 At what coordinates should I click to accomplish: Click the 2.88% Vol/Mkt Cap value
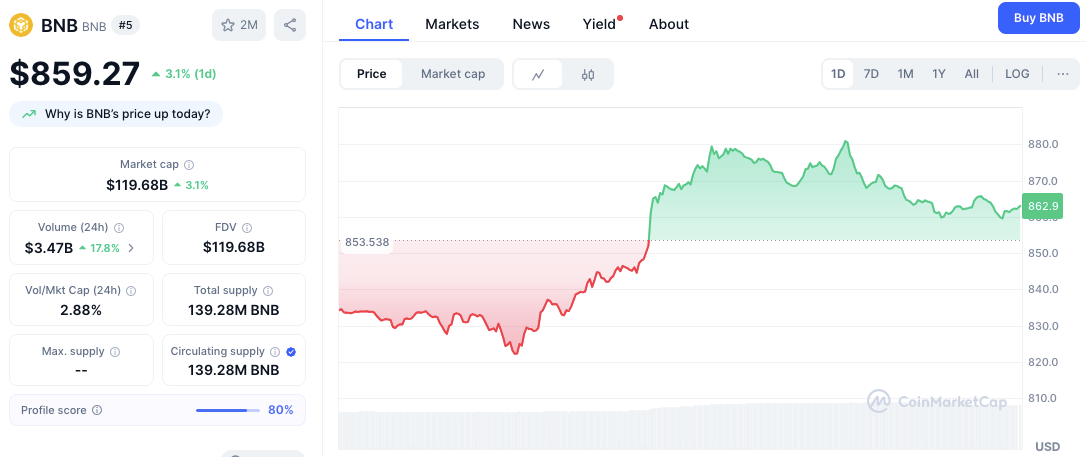pyautogui.click(x=81, y=310)
